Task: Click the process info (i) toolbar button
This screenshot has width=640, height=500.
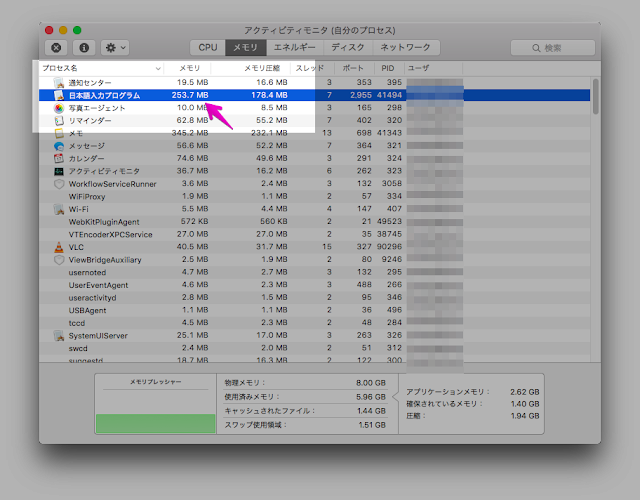Action: coord(84,47)
